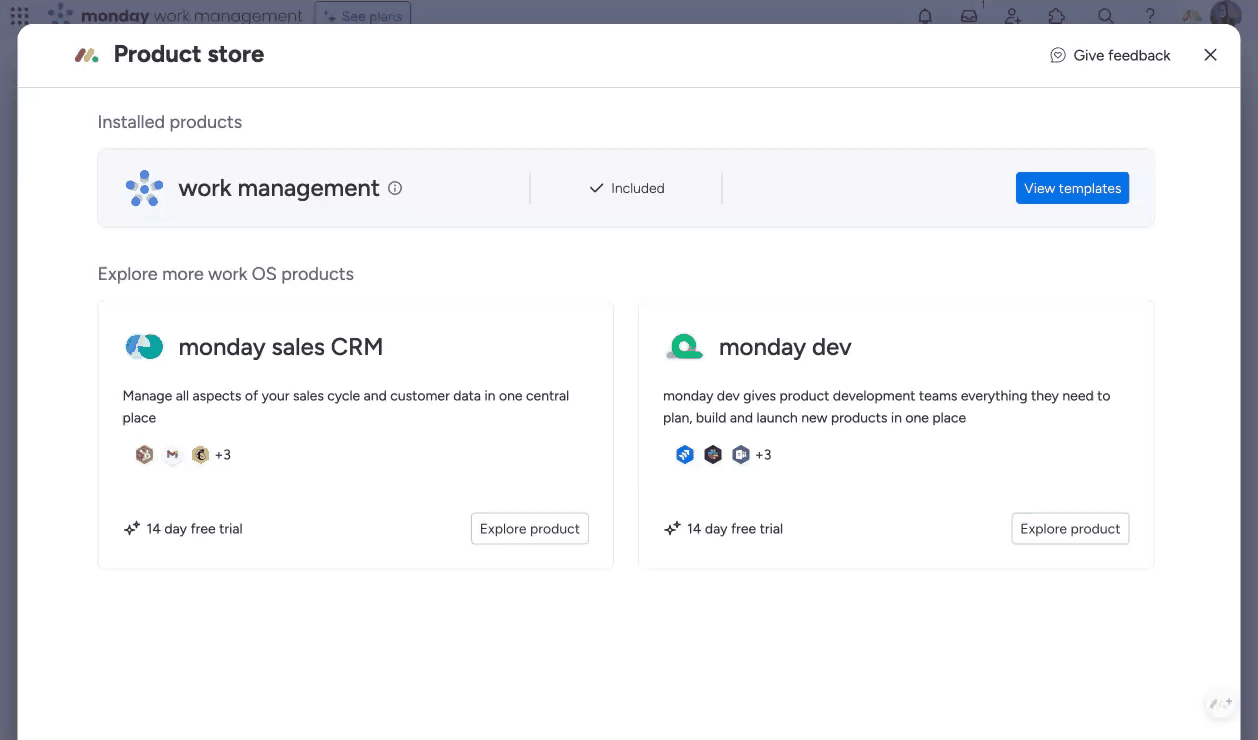Click the Product store logo icon
Image resolution: width=1258 pixels, height=740 pixels.
point(87,55)
